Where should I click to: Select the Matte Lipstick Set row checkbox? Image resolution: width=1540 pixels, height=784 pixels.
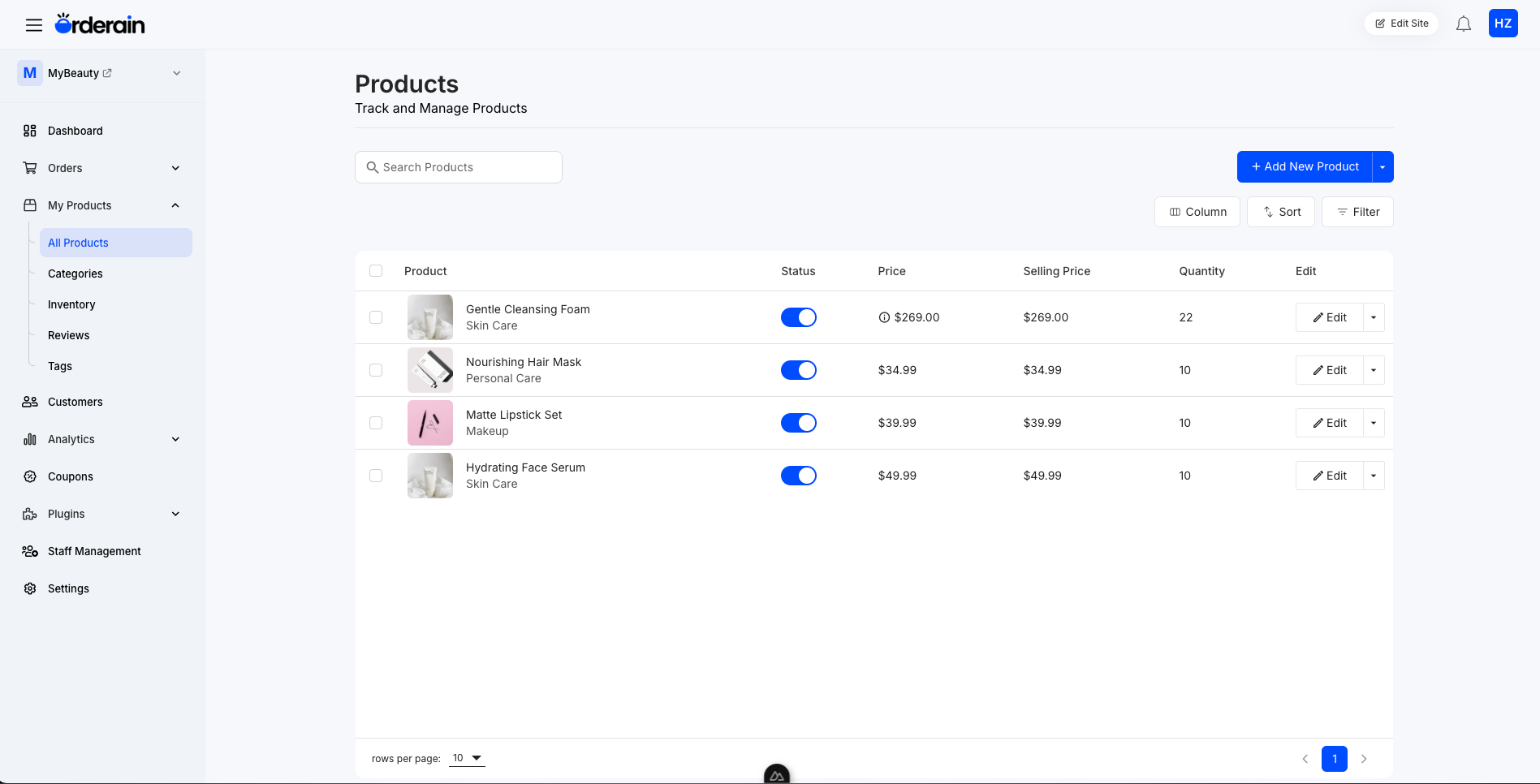376,423
